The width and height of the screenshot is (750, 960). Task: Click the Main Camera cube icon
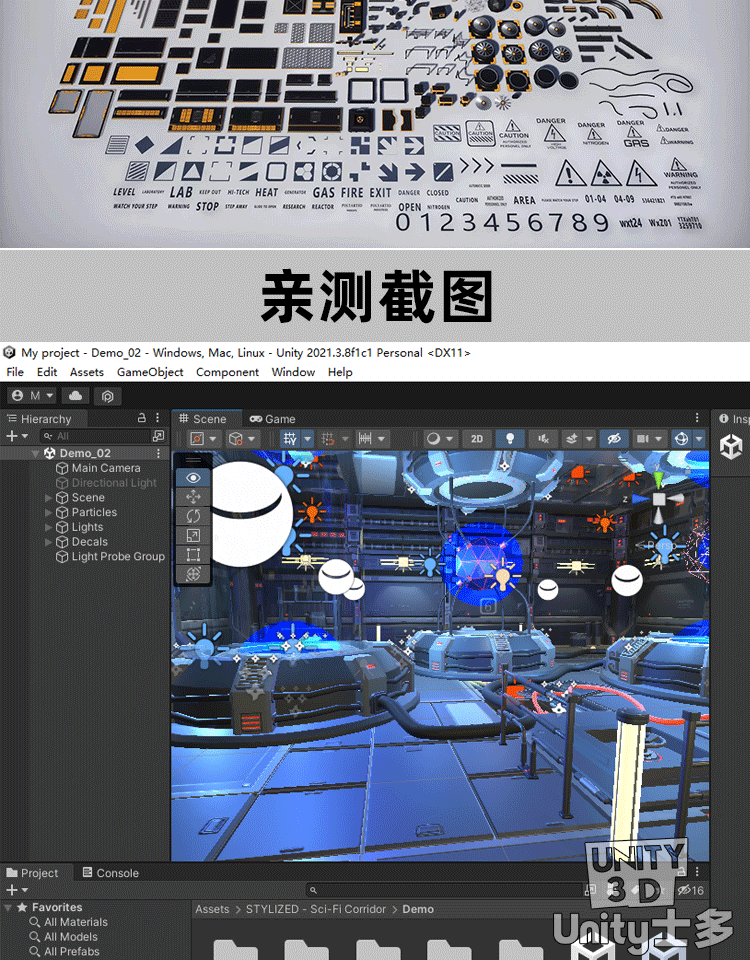62,468
